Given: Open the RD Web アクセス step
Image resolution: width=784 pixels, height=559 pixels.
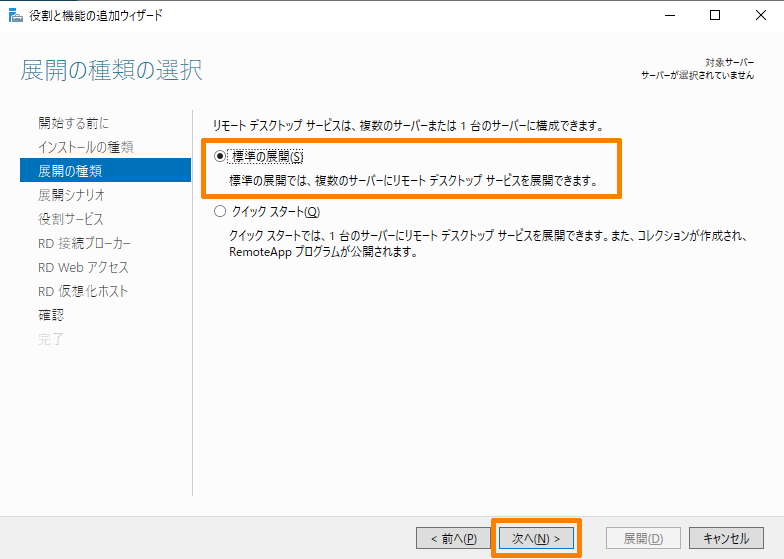Looking at the screenshot, I should [x=84, y=267].
